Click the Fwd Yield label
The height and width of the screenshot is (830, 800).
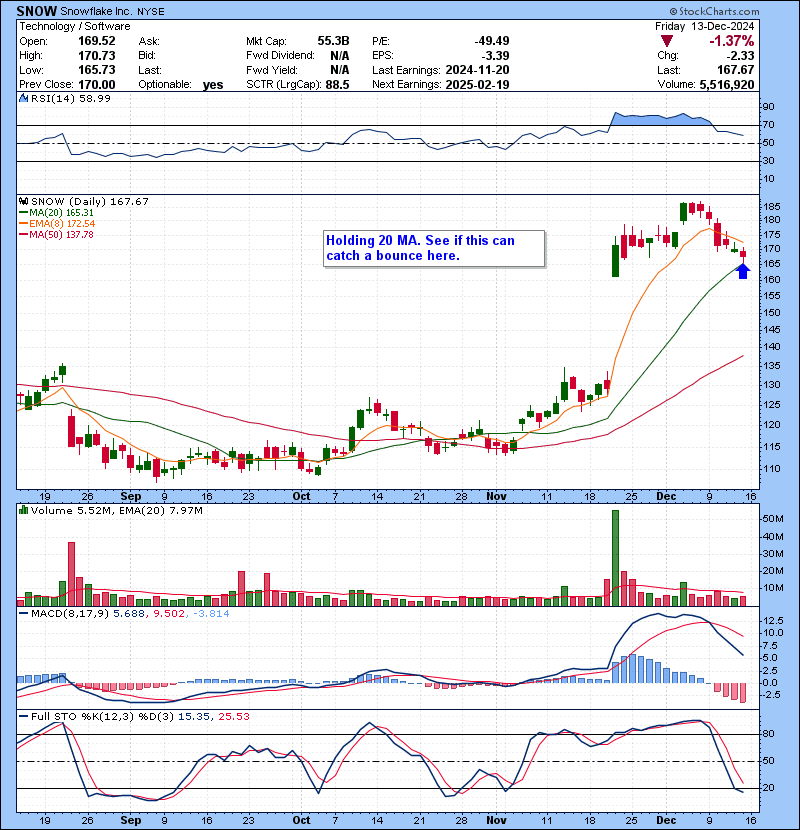coord(272,70)
